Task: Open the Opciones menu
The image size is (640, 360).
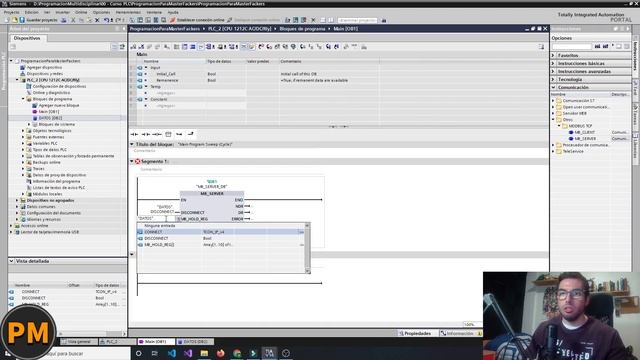Action: pyautogui.click(x=101, y=12)
